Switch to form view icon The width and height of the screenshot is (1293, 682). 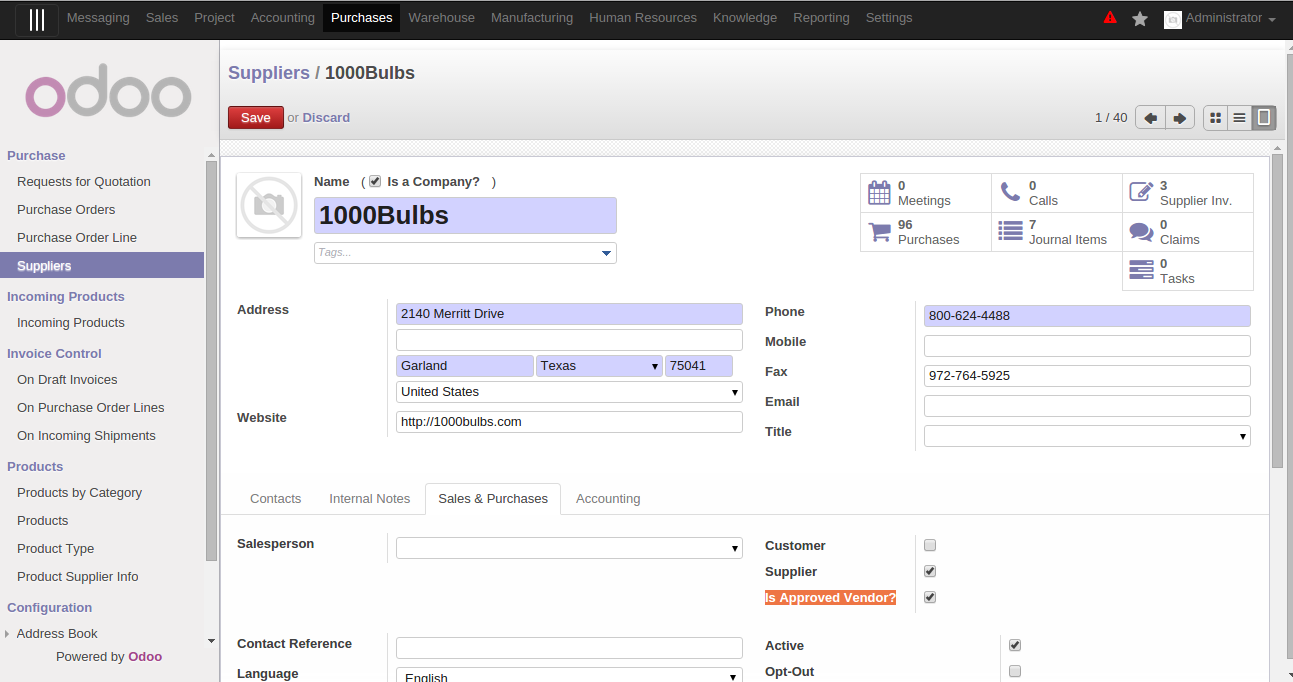pyautogui.click(x=1264, y=118)
